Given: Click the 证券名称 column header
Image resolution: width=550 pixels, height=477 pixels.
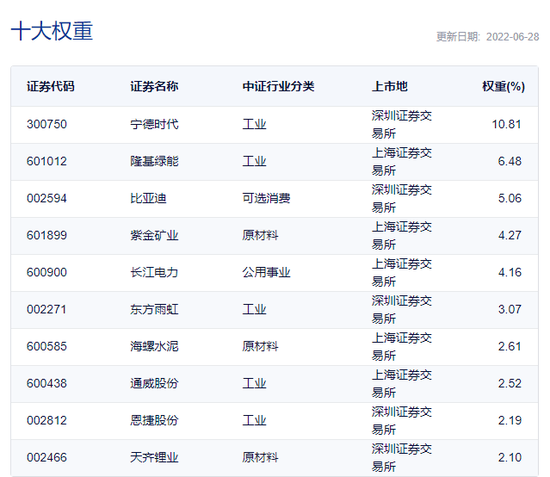Looking at the screenshot, I should 154,86.
